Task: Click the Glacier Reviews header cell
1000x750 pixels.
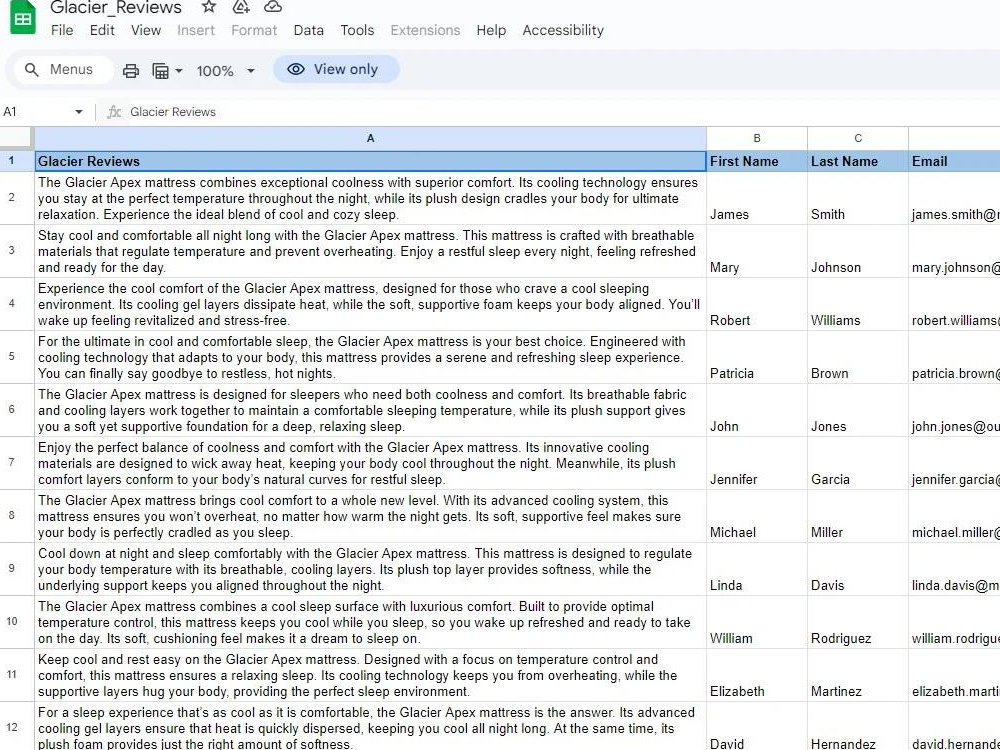Action: pos(371,161)
